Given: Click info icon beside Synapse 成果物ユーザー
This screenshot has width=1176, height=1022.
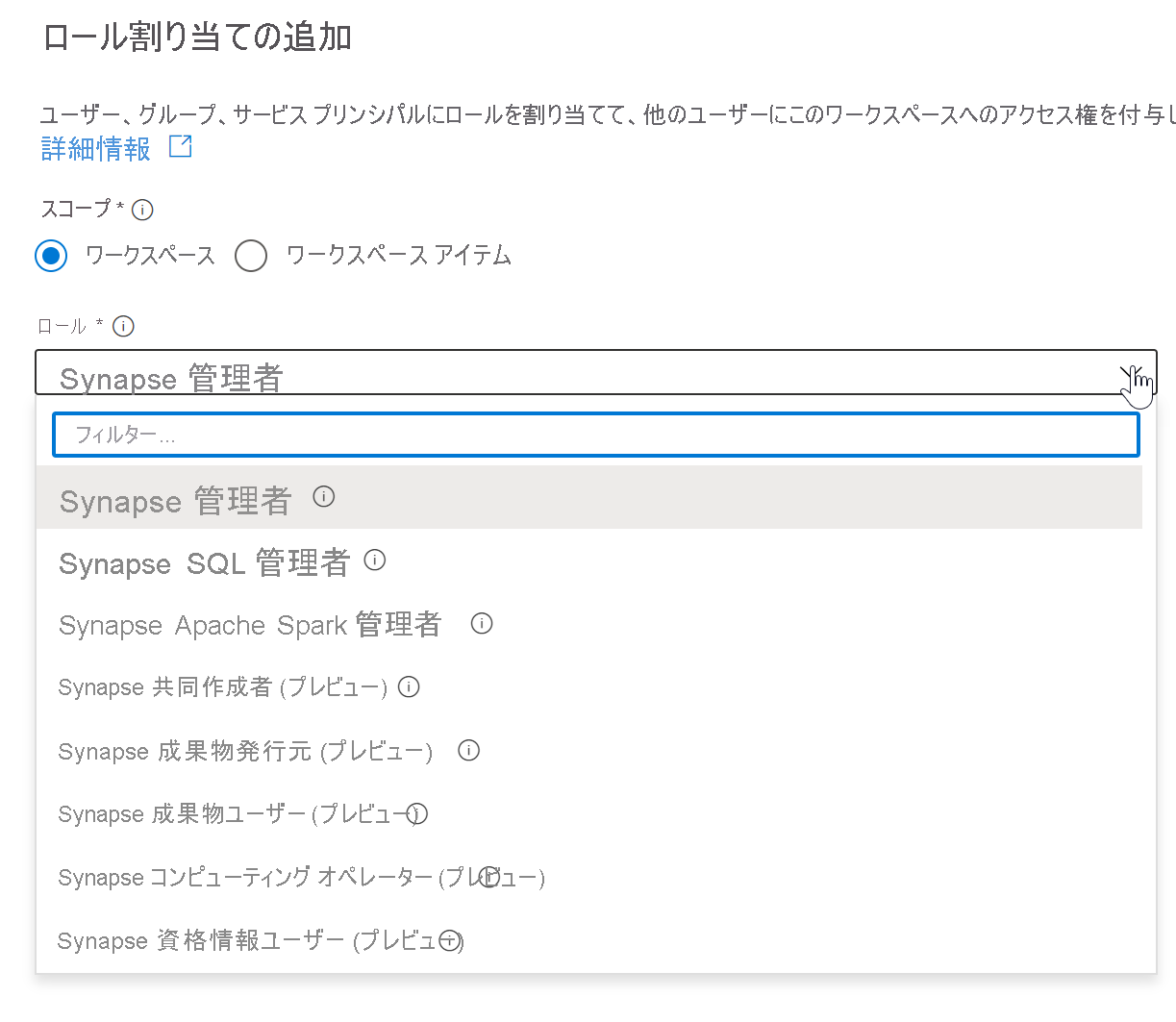Looking at the screenshot, I should pos(417,814).
